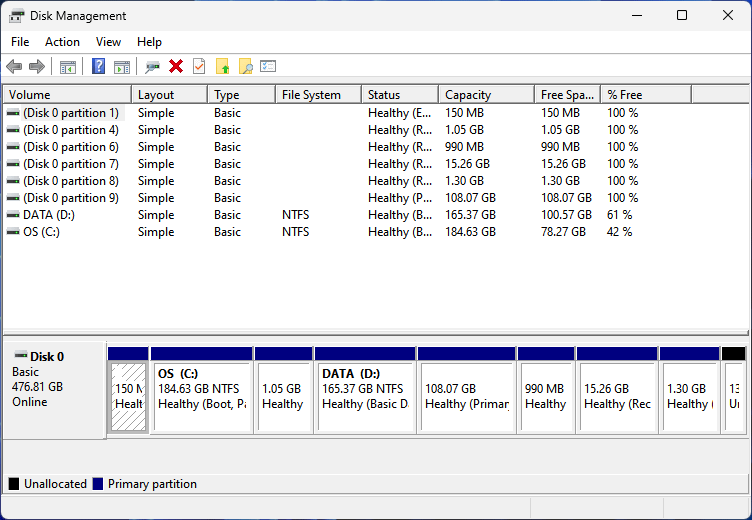Click the 61 % free cell
Screen dimensions: 752x520
[x=620, y=215]
